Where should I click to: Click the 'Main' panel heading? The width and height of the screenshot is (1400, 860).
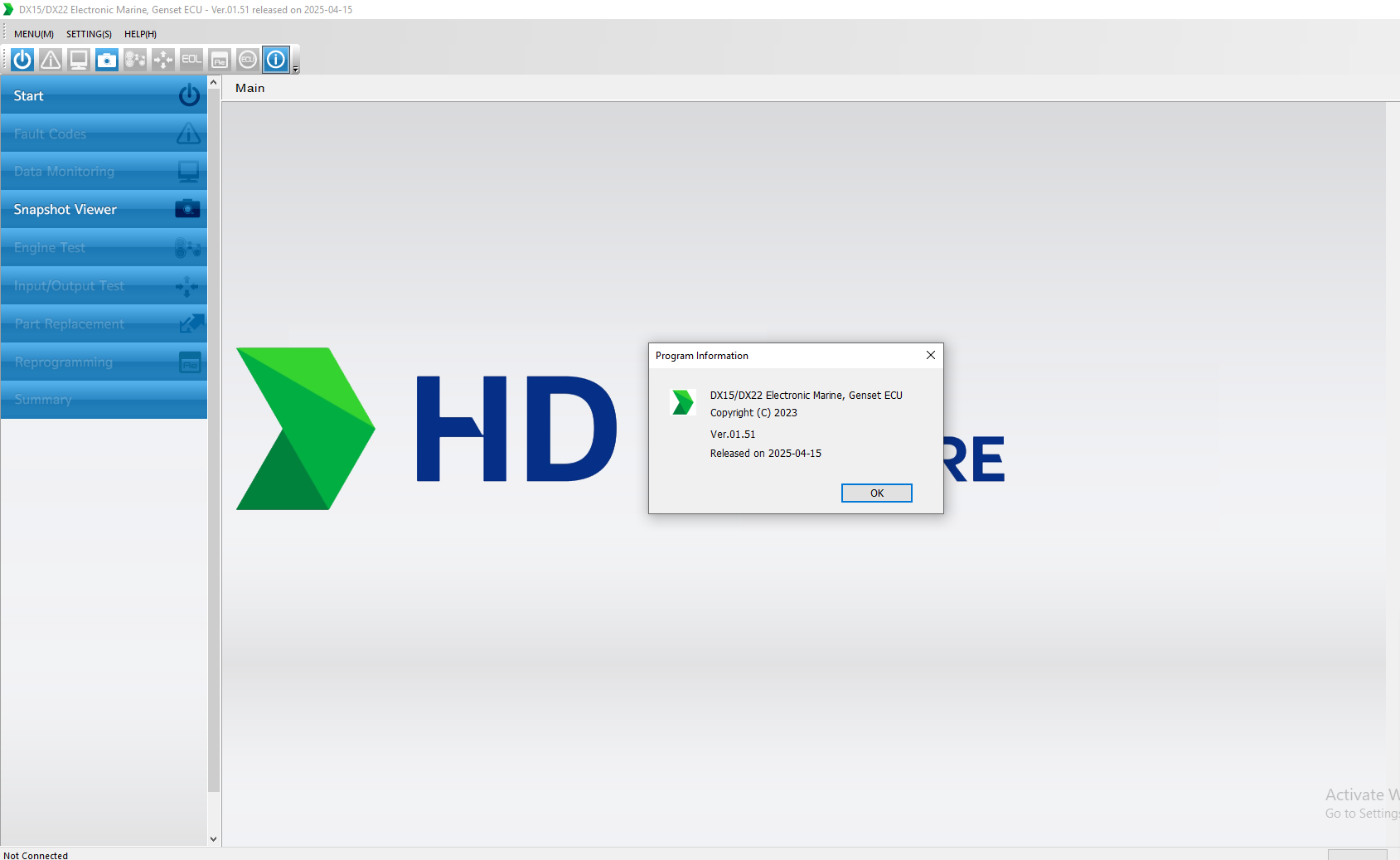(250, 88)
